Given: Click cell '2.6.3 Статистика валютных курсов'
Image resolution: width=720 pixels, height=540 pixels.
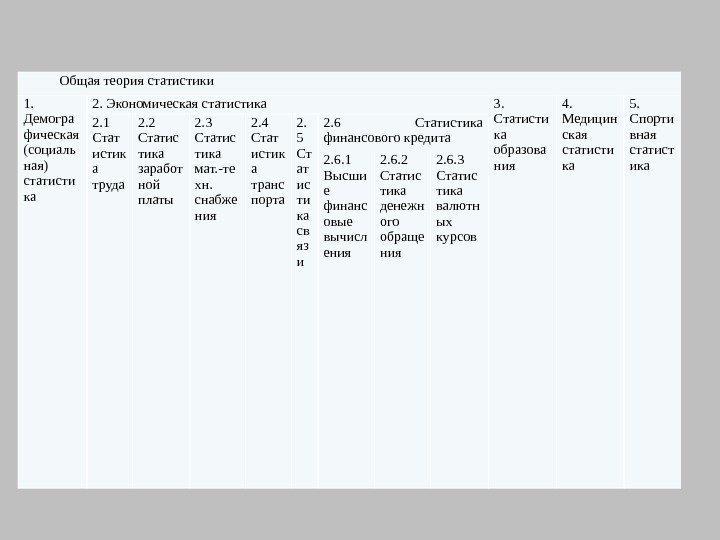Looking at the screenshot, I should (459, 319).
